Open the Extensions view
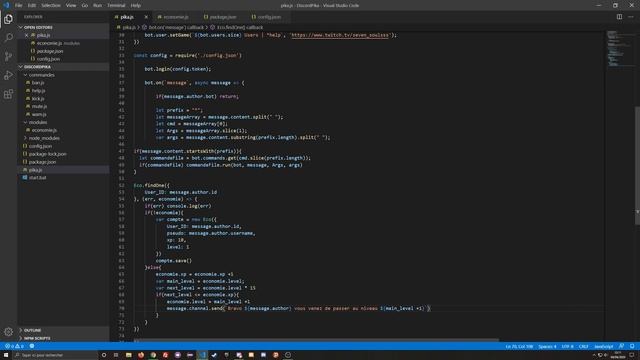Viewport: 640px width, 360px height. click(x=8, y=94)
